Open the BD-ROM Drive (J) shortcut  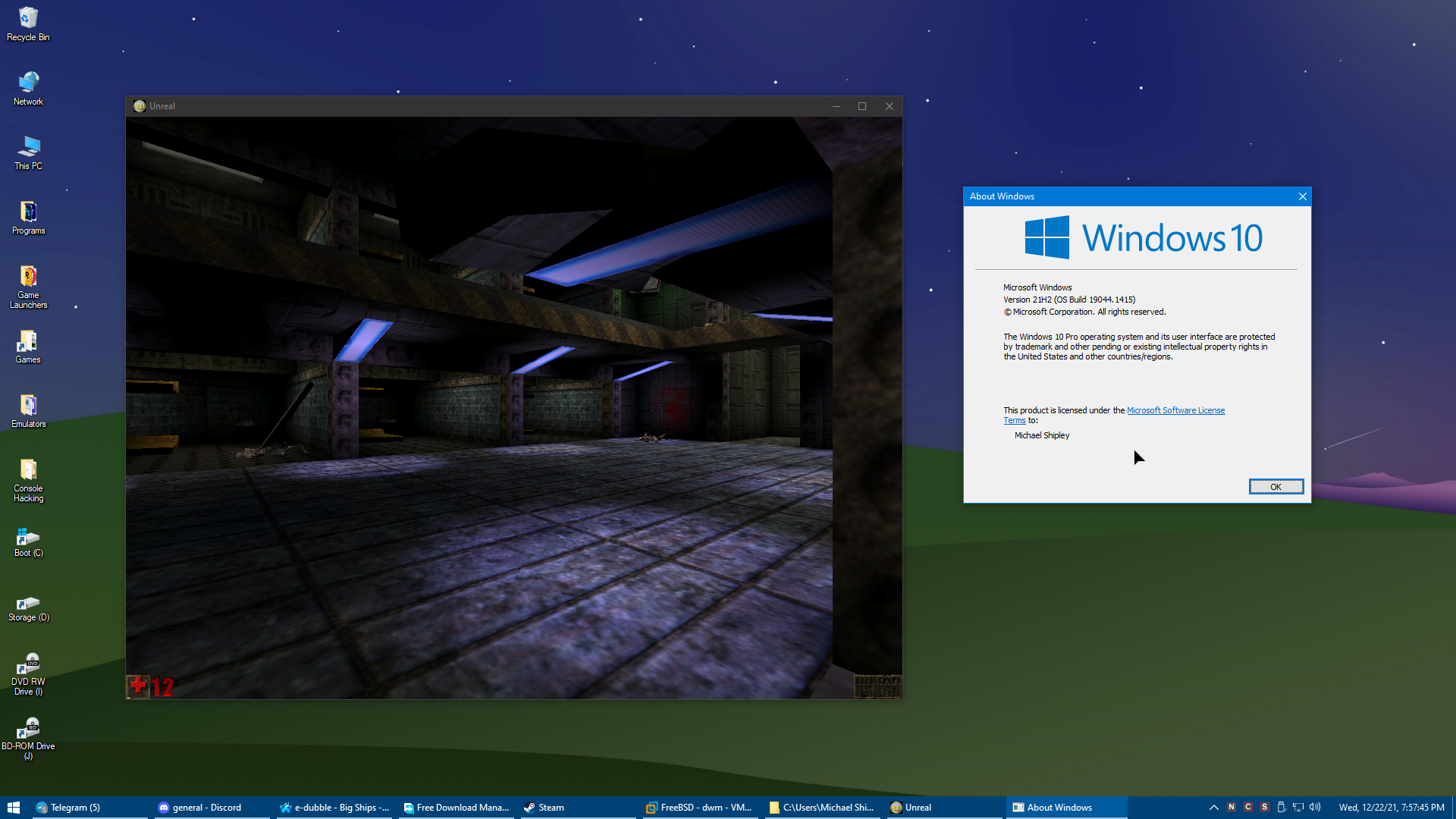pyautogui.click(x=28, y=736)
